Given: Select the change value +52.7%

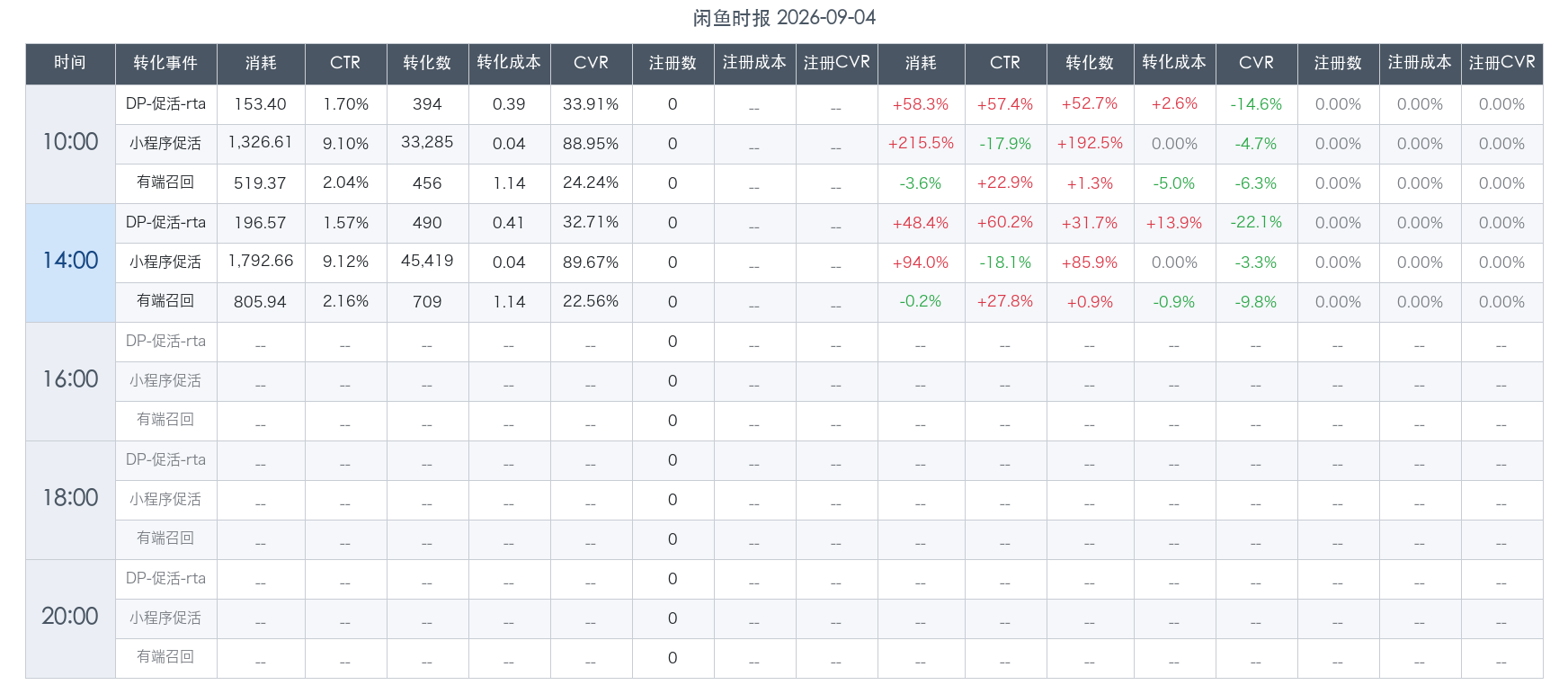Looking at the screenshot, I should pos(1090,104).
